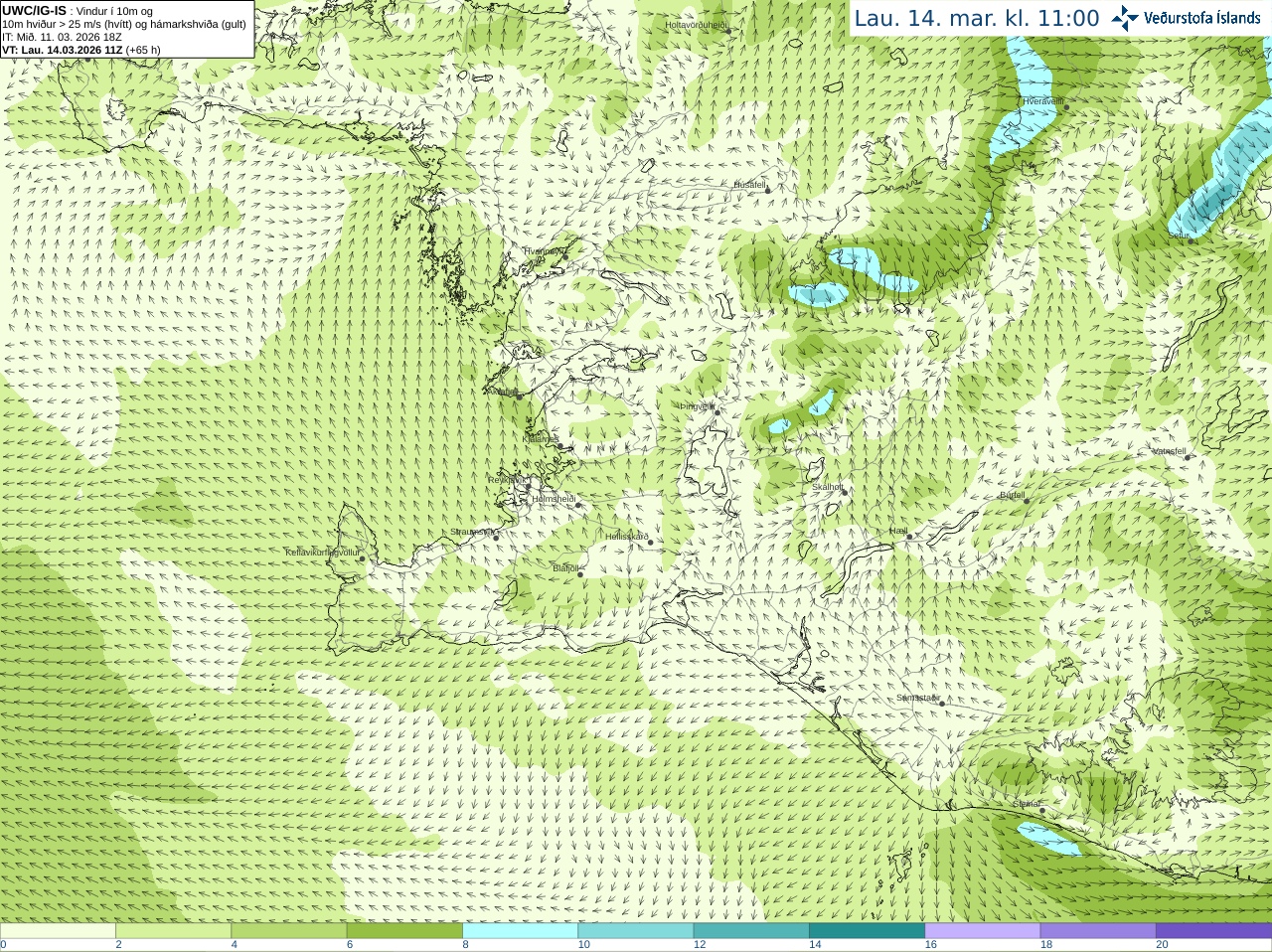
Task: Click the Straumsvík station label
Action: [472, 532]
